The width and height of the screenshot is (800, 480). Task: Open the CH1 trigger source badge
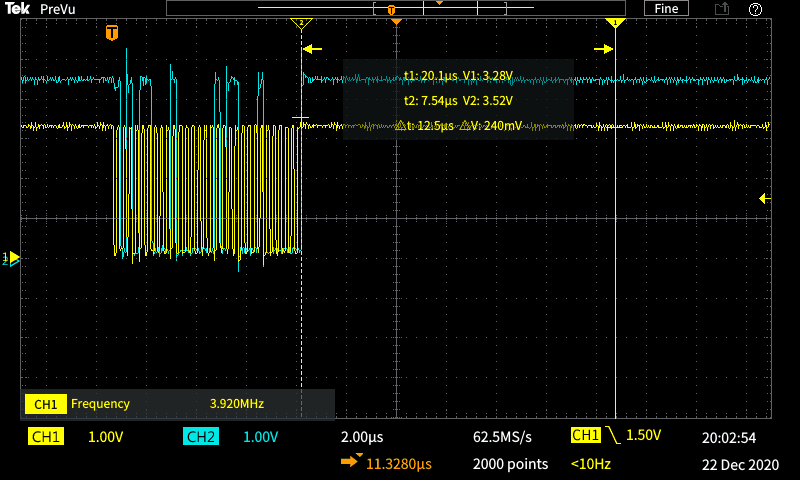click(585, 436)
